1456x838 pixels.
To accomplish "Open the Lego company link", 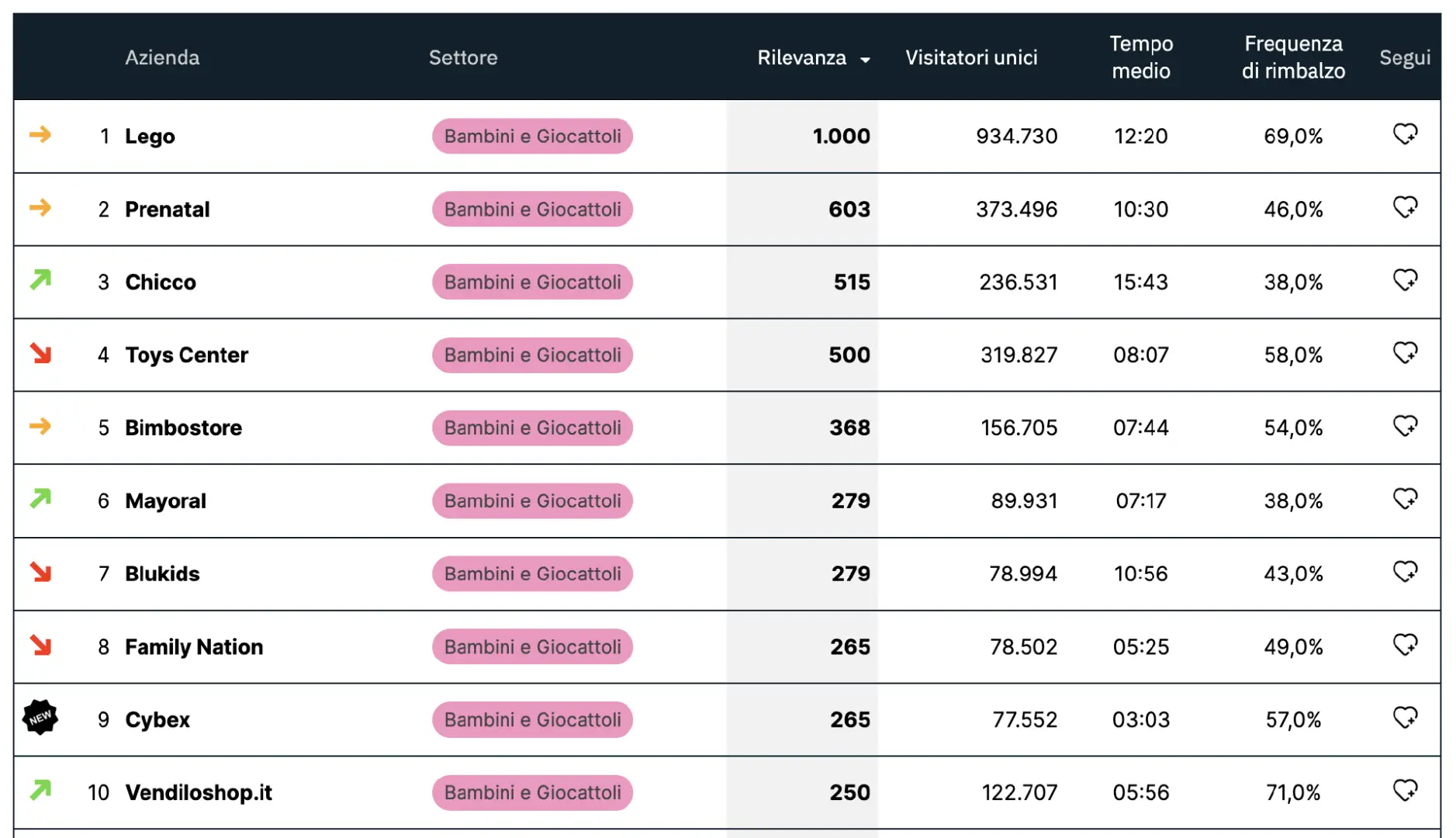I will pyautogui.click(x=150, y=137).
